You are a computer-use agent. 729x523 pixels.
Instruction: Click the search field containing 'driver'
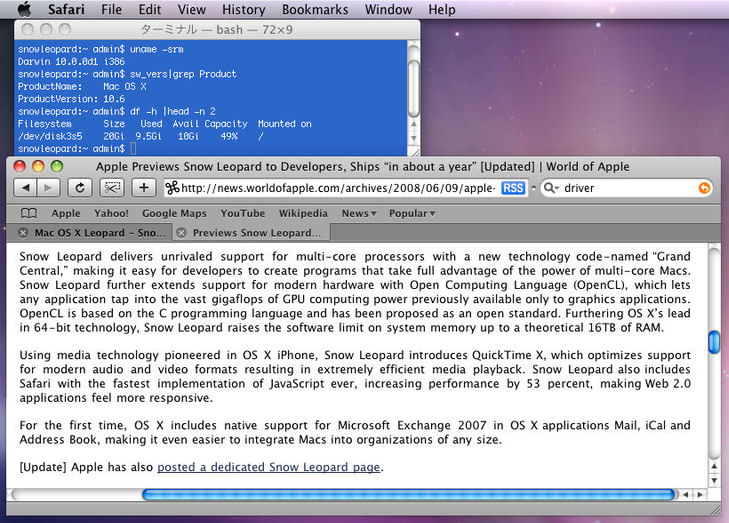[627, 188]
